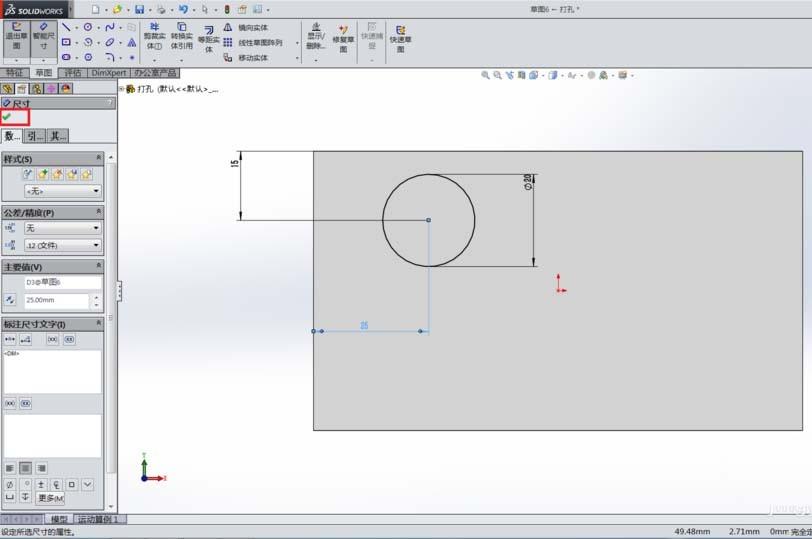Select the Circle sketch tool
Screen dimensions: 812x539
[x=88, y=27]
